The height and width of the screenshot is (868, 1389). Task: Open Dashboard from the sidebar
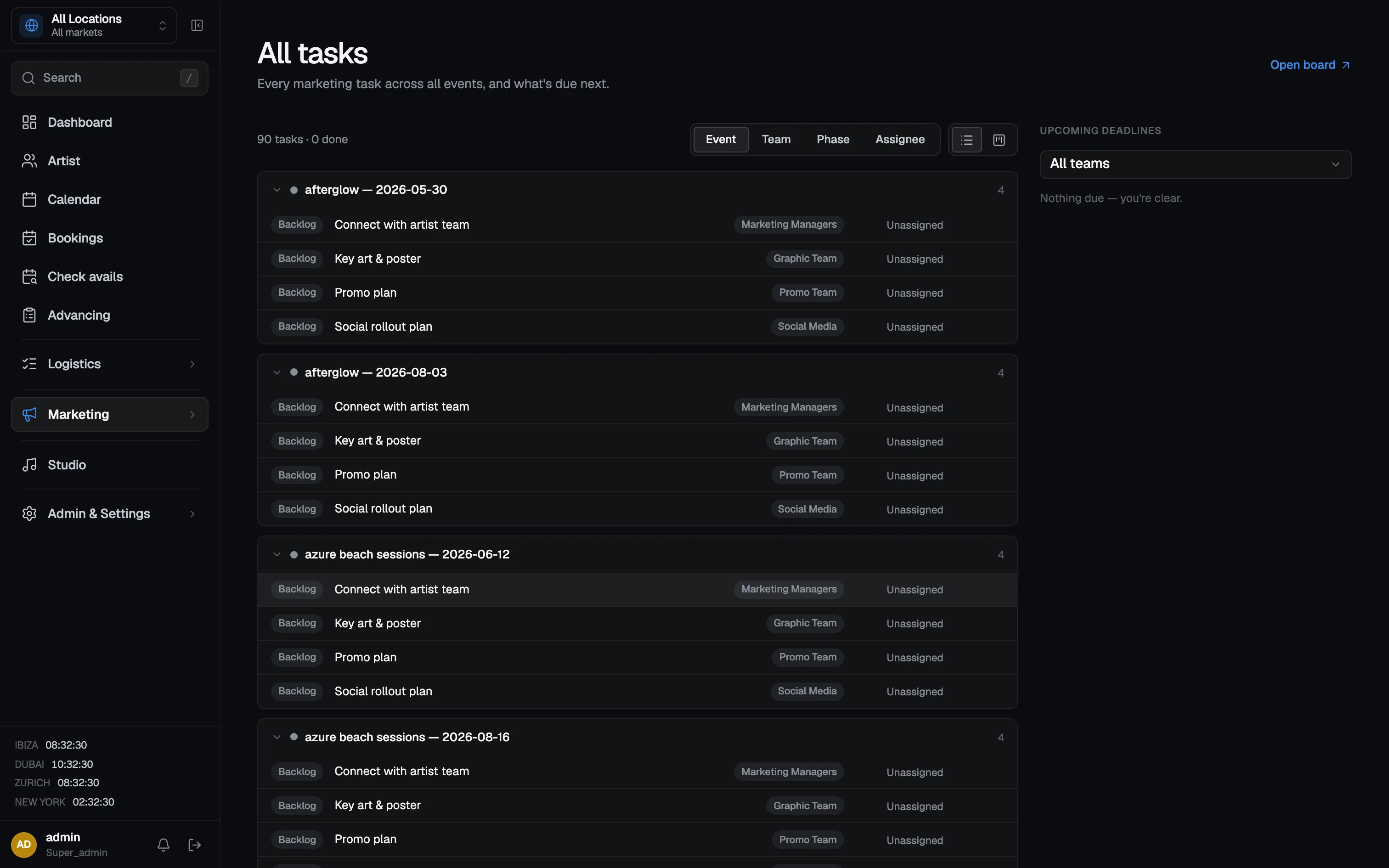110,122
